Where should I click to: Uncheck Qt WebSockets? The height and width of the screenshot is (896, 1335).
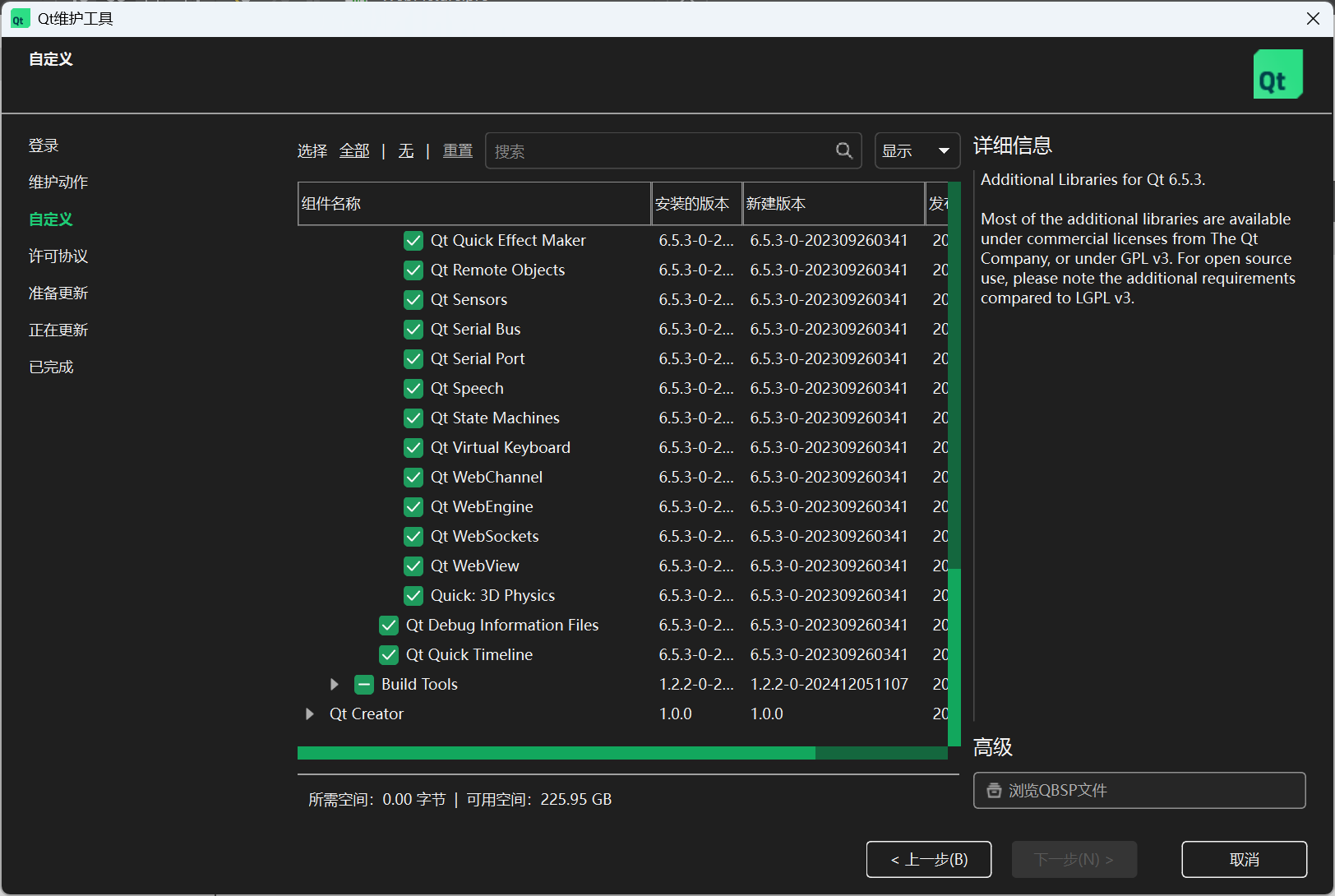pyautogui.click(x=413, y=537)
